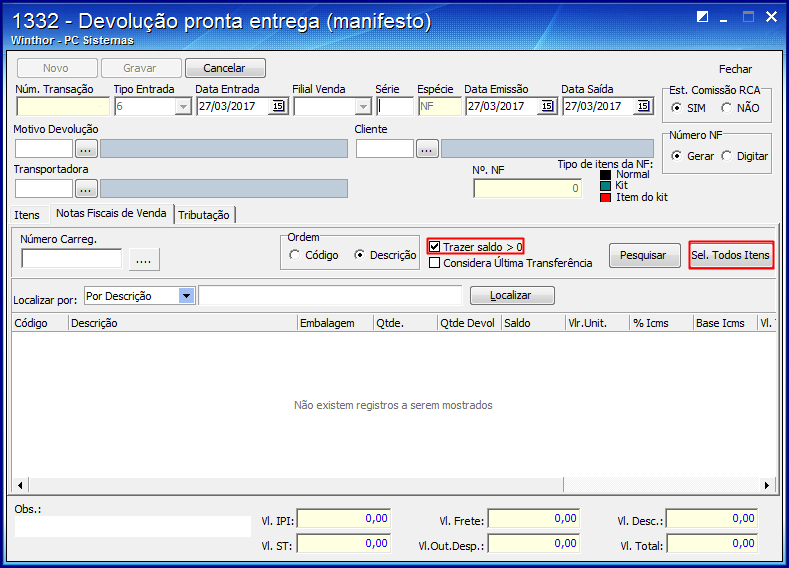Focus the Obs. notes field

tap(133, 526)
